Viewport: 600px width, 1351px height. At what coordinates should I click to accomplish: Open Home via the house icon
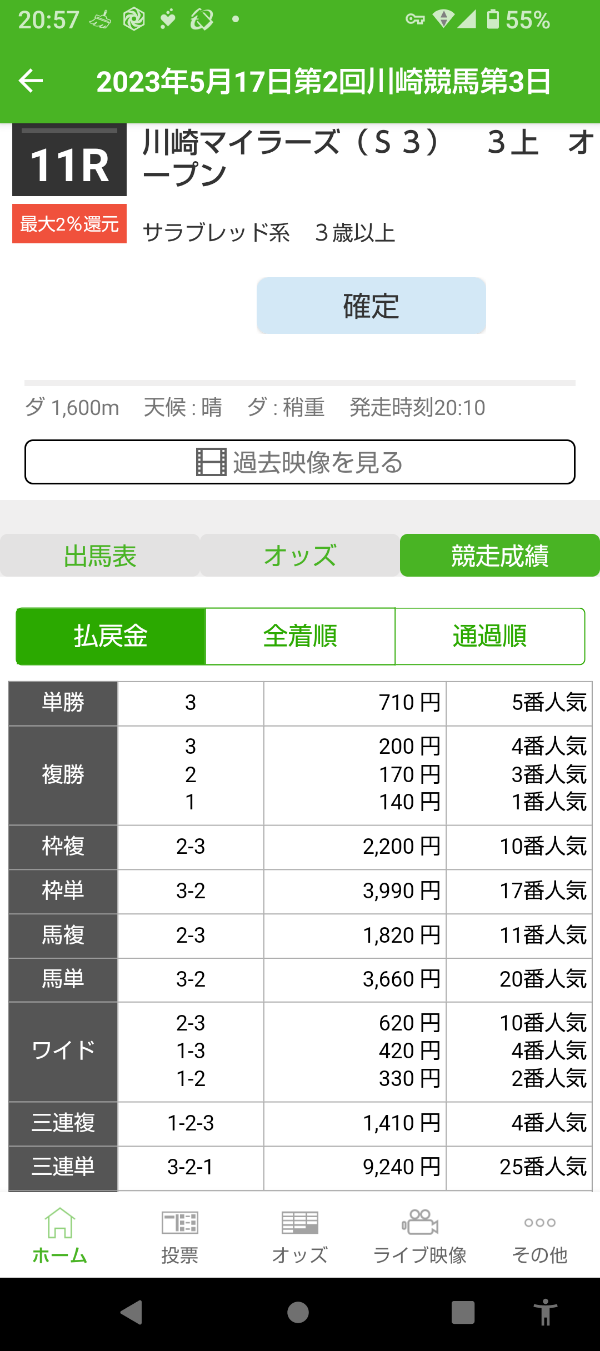(59, 1222)
